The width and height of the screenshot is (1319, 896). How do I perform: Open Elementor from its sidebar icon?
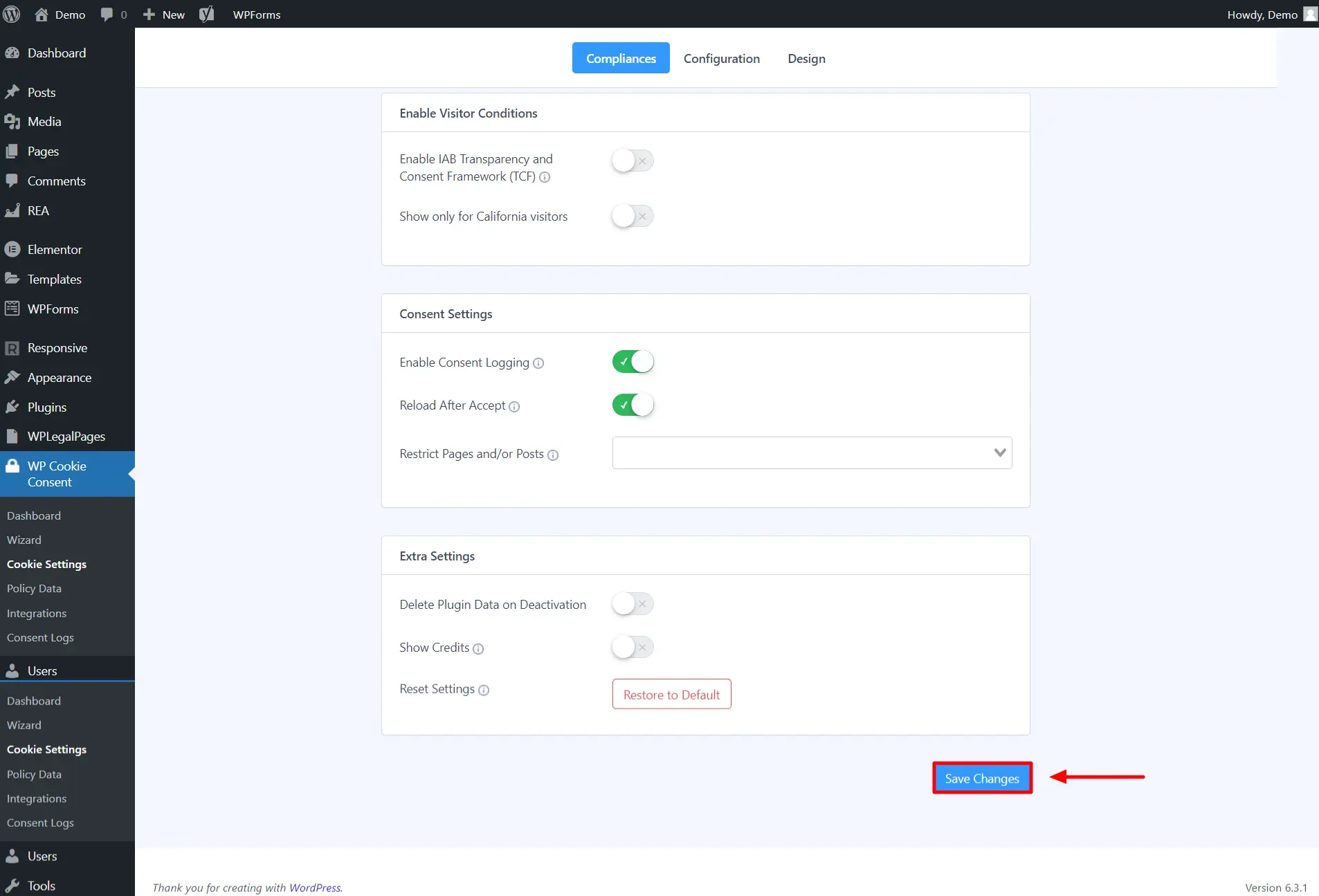(12, 249)
